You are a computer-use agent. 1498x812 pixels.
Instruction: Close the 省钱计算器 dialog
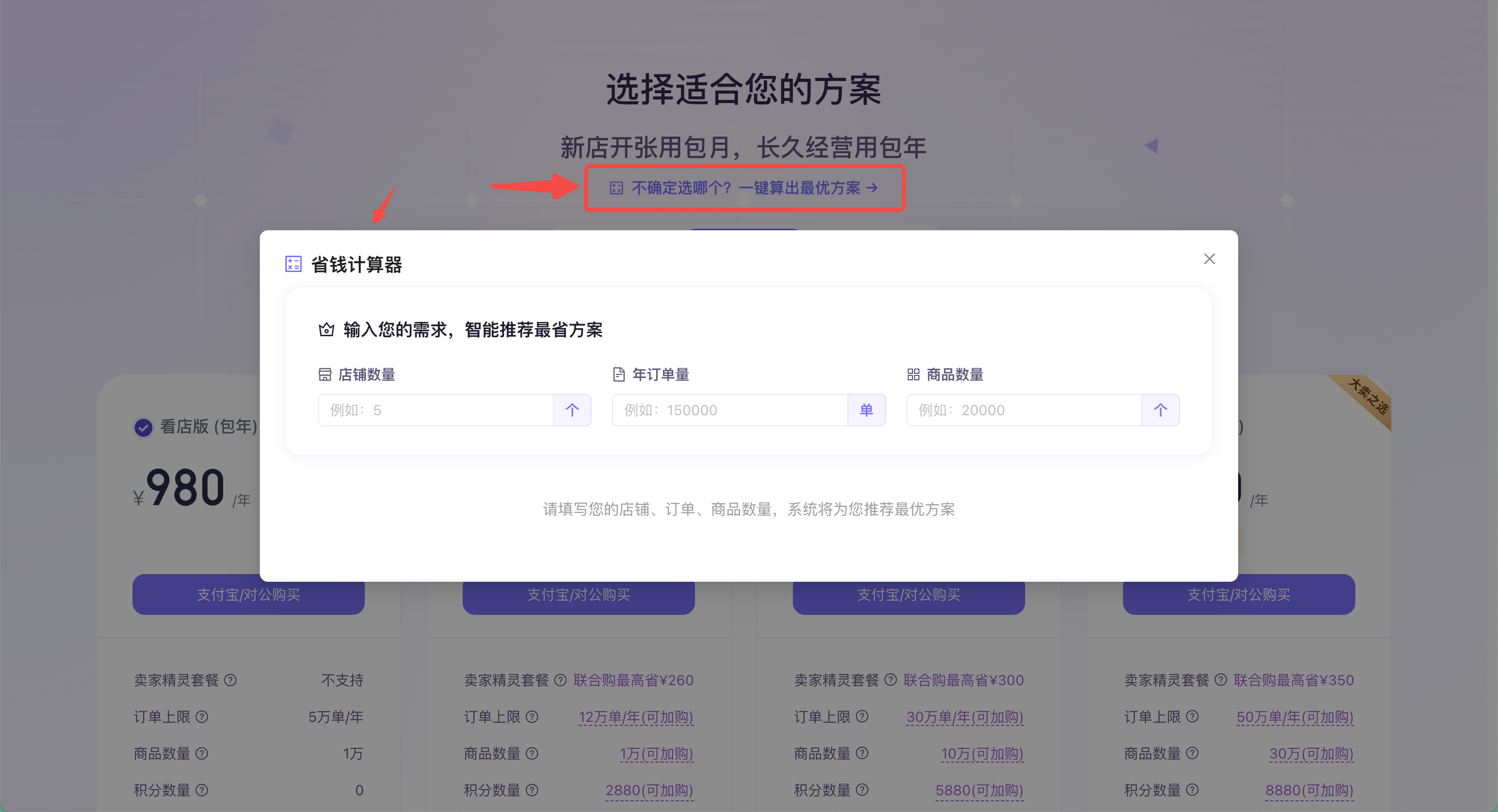[1209, 259]
